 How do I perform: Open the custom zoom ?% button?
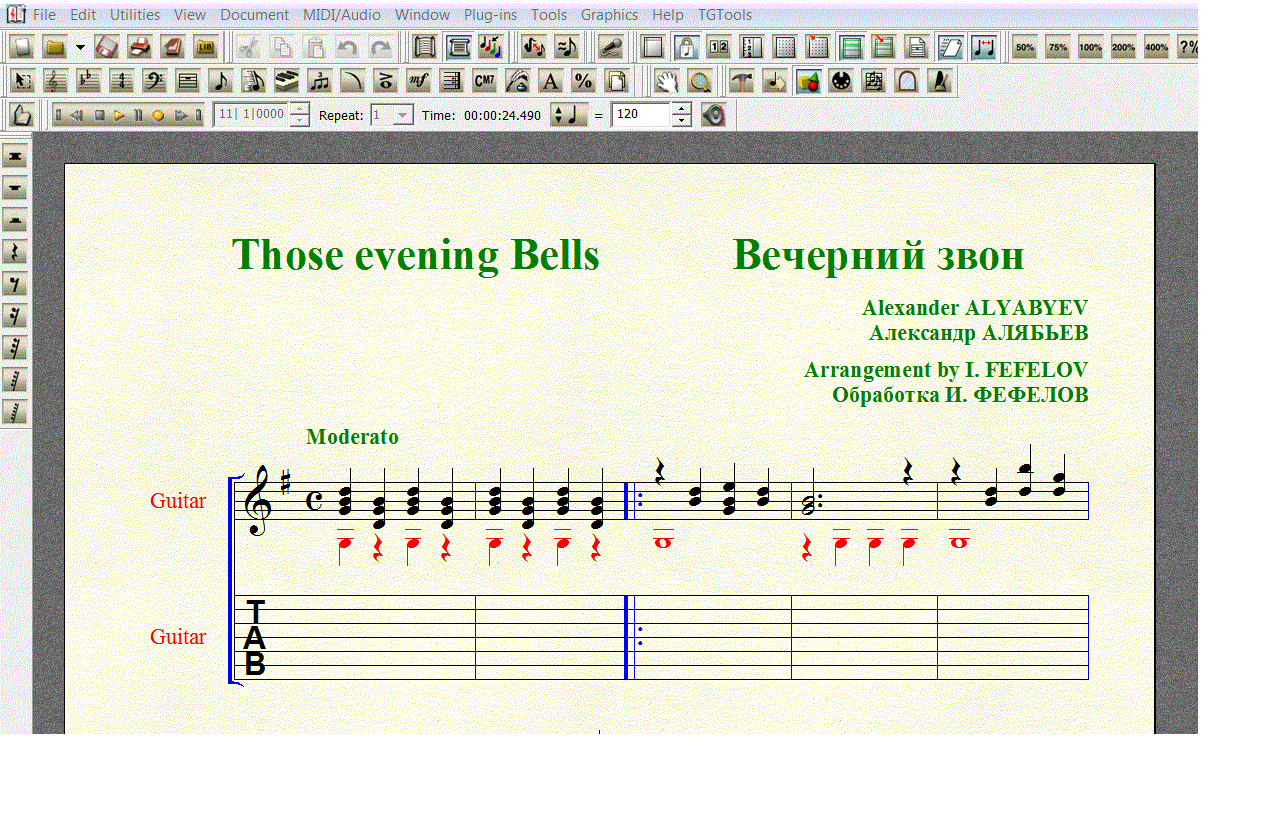click(1188, 47)
